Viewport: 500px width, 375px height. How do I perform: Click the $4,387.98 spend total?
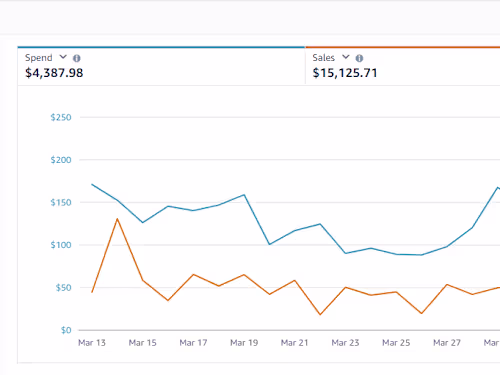coord(54,73)
